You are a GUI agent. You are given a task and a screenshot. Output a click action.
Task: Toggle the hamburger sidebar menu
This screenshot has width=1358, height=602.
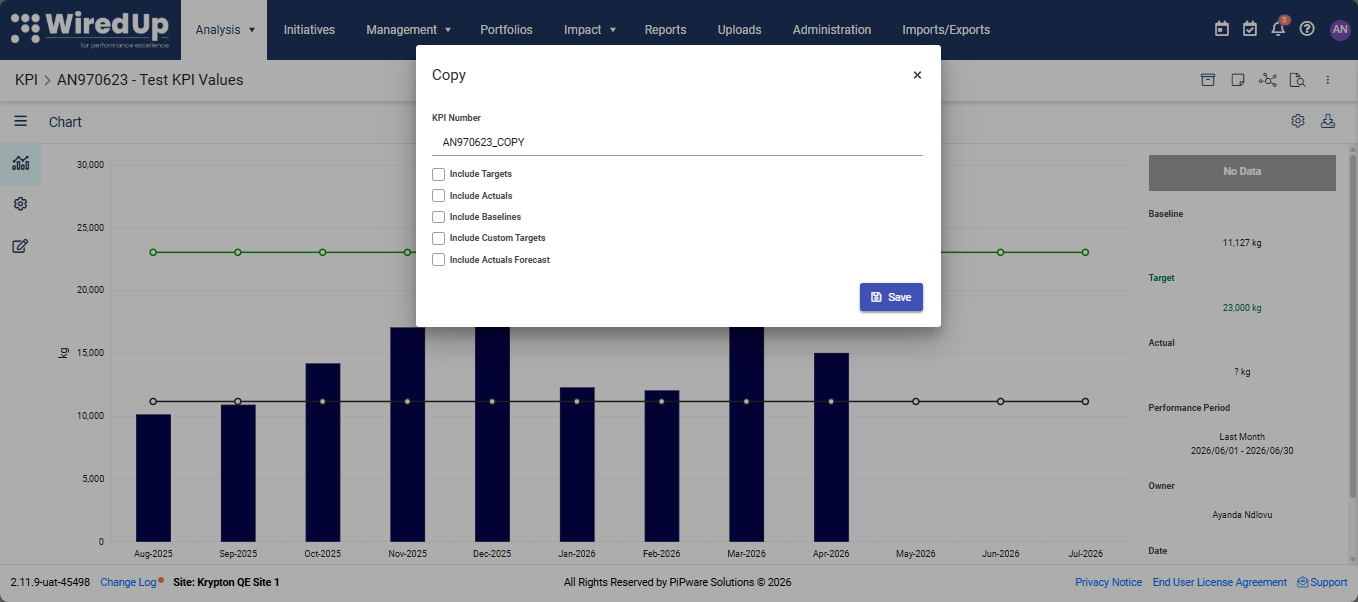pos(20,121)
